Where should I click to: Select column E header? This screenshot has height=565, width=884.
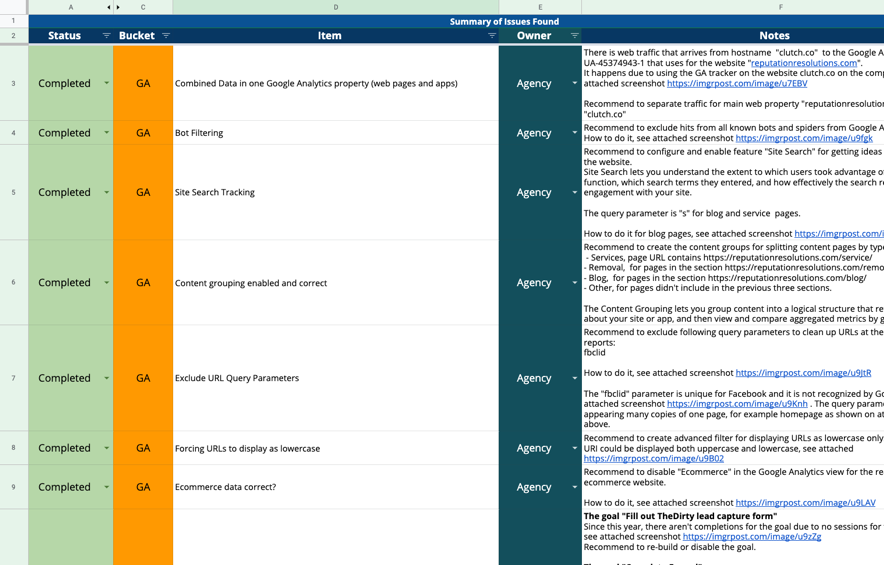point(540,7)
